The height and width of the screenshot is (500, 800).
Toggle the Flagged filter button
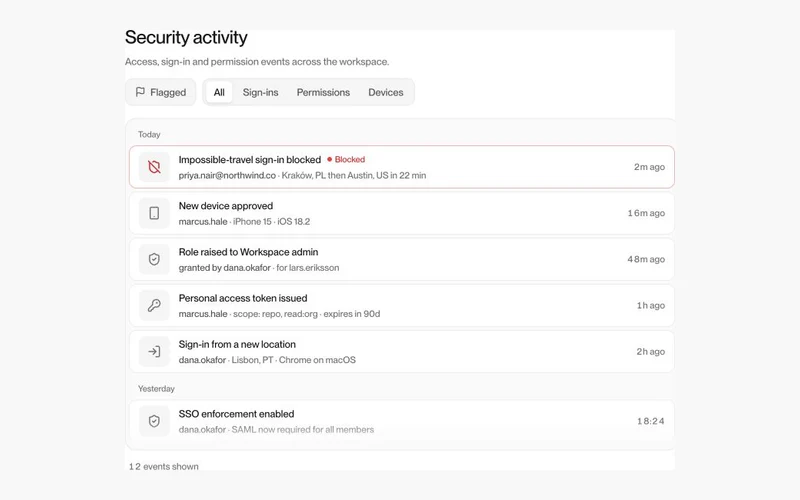pos(161,92)
